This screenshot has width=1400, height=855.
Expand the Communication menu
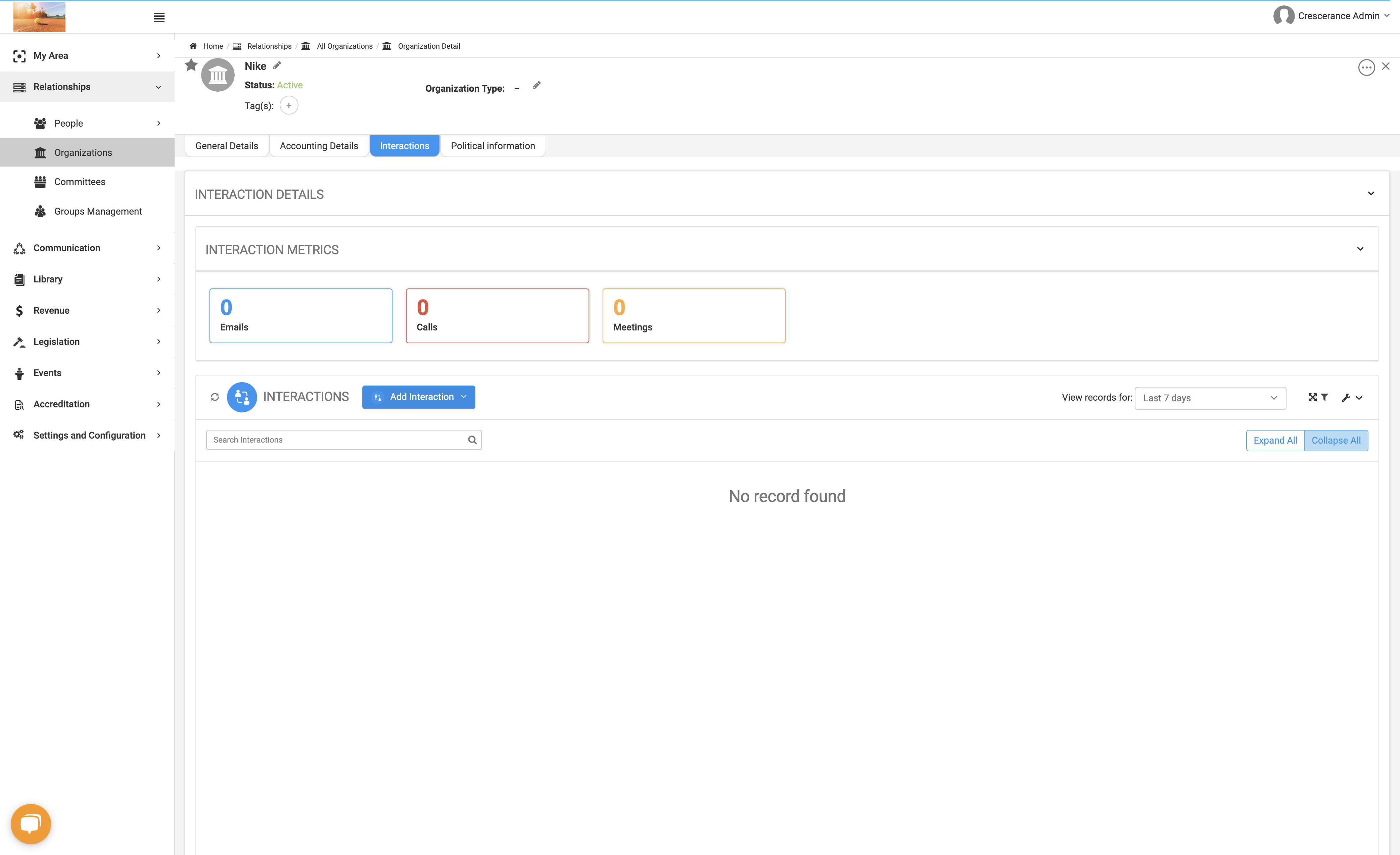(87, 248)
